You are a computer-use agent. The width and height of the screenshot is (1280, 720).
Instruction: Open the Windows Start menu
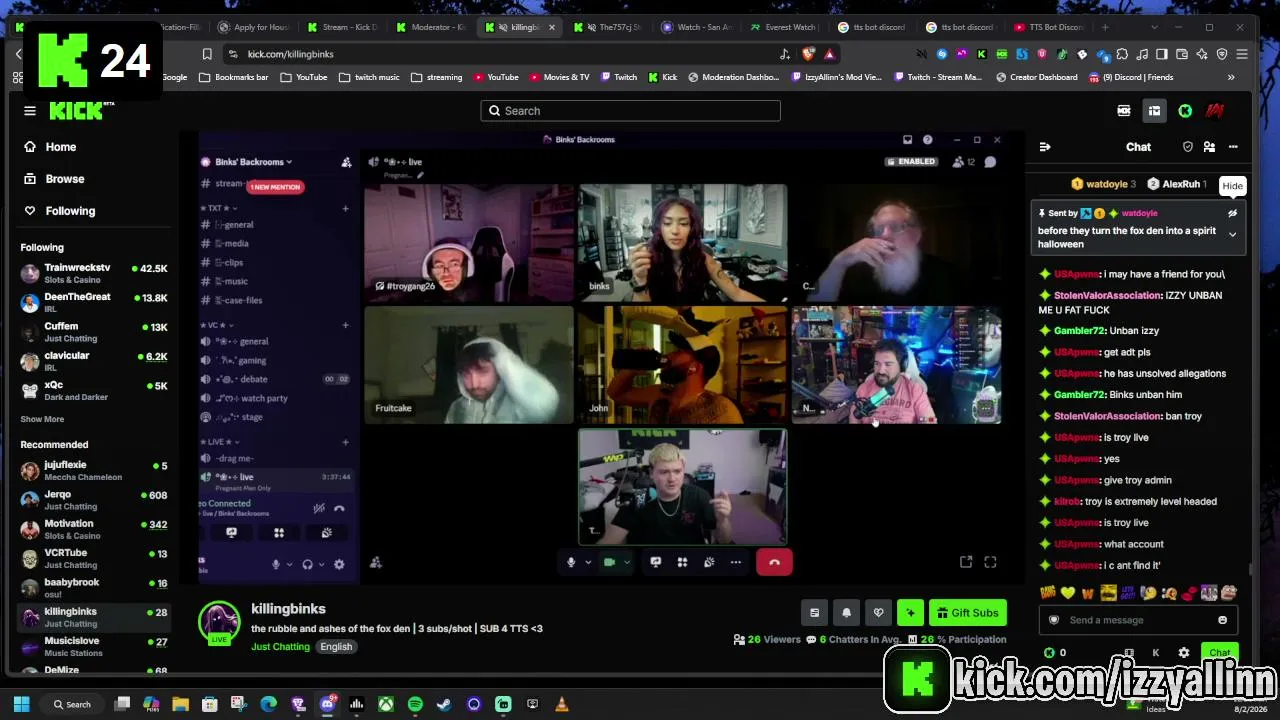21,704
